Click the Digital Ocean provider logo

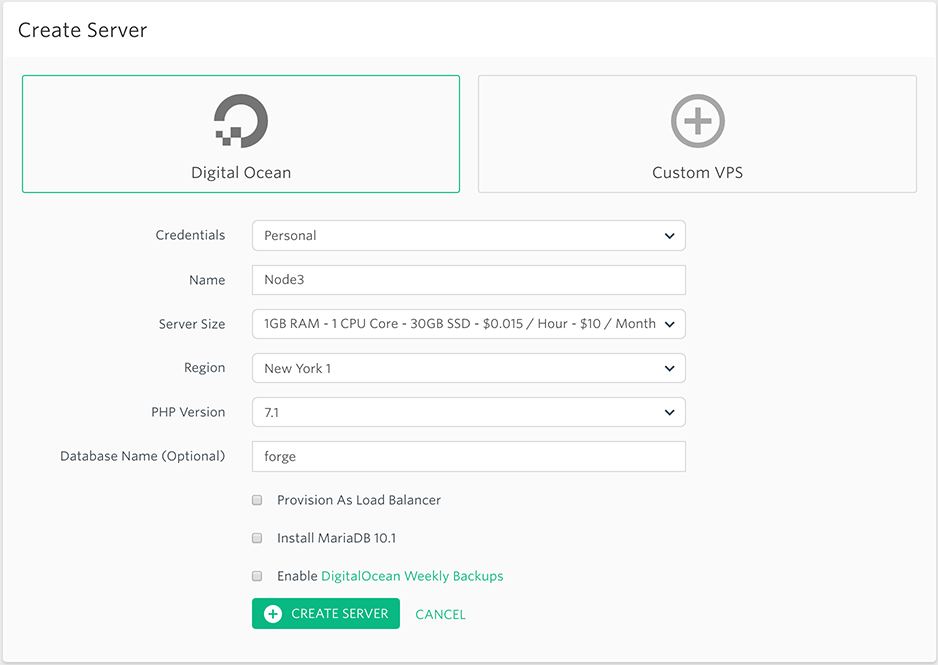pos(240,120)
